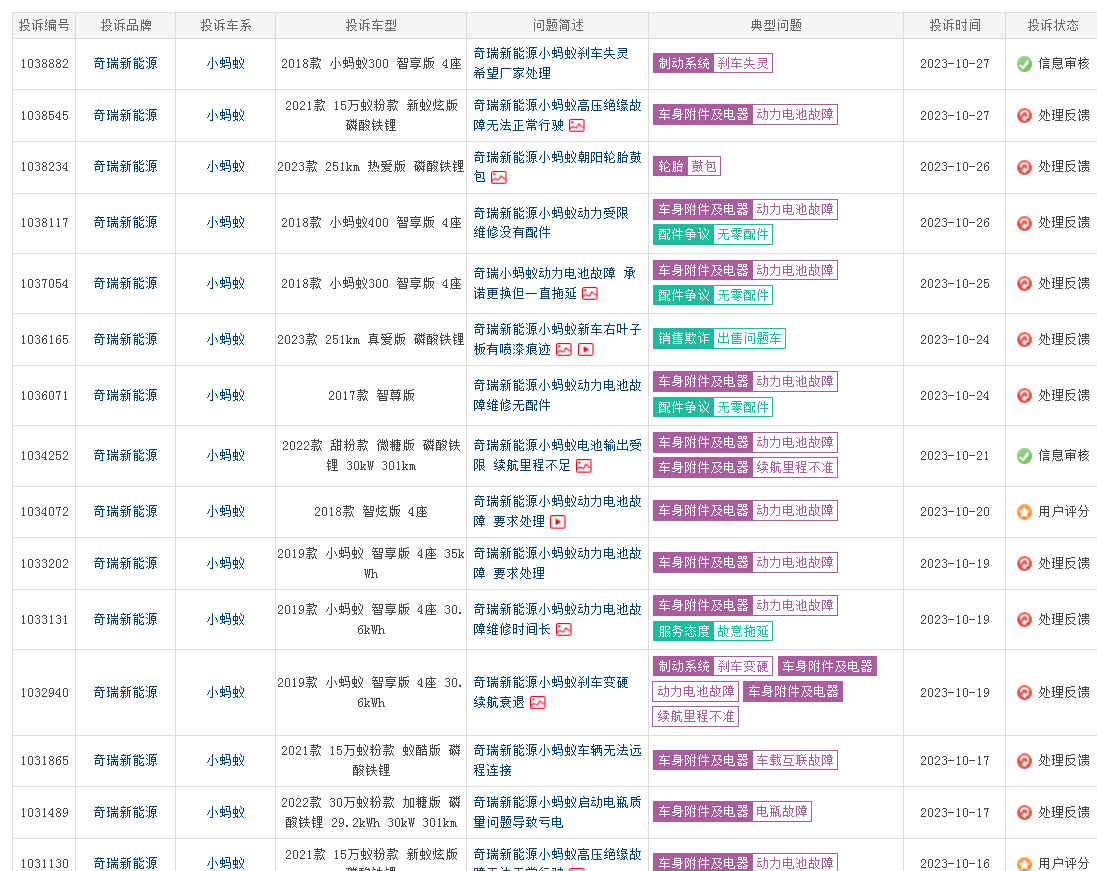This screenshot has height=871, width=1097.
Task: Click the red status icon for complaint 1036165
Action: click(x=1024, y=340)
